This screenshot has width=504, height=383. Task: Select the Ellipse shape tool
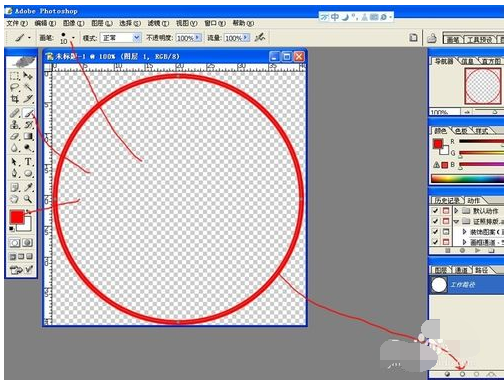coord(28,173)
